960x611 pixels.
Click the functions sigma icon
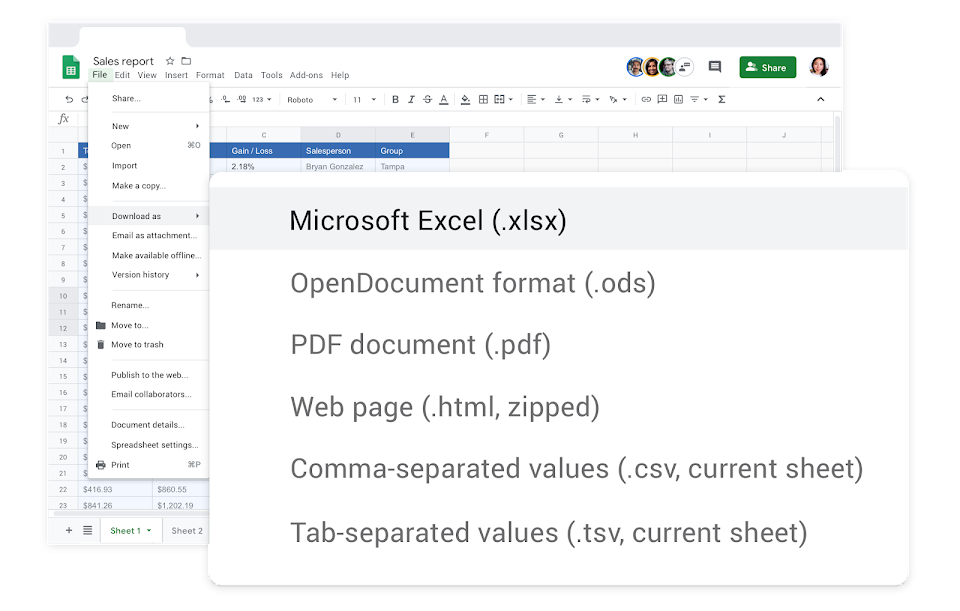pyautogui.click(x=722, y=100)
